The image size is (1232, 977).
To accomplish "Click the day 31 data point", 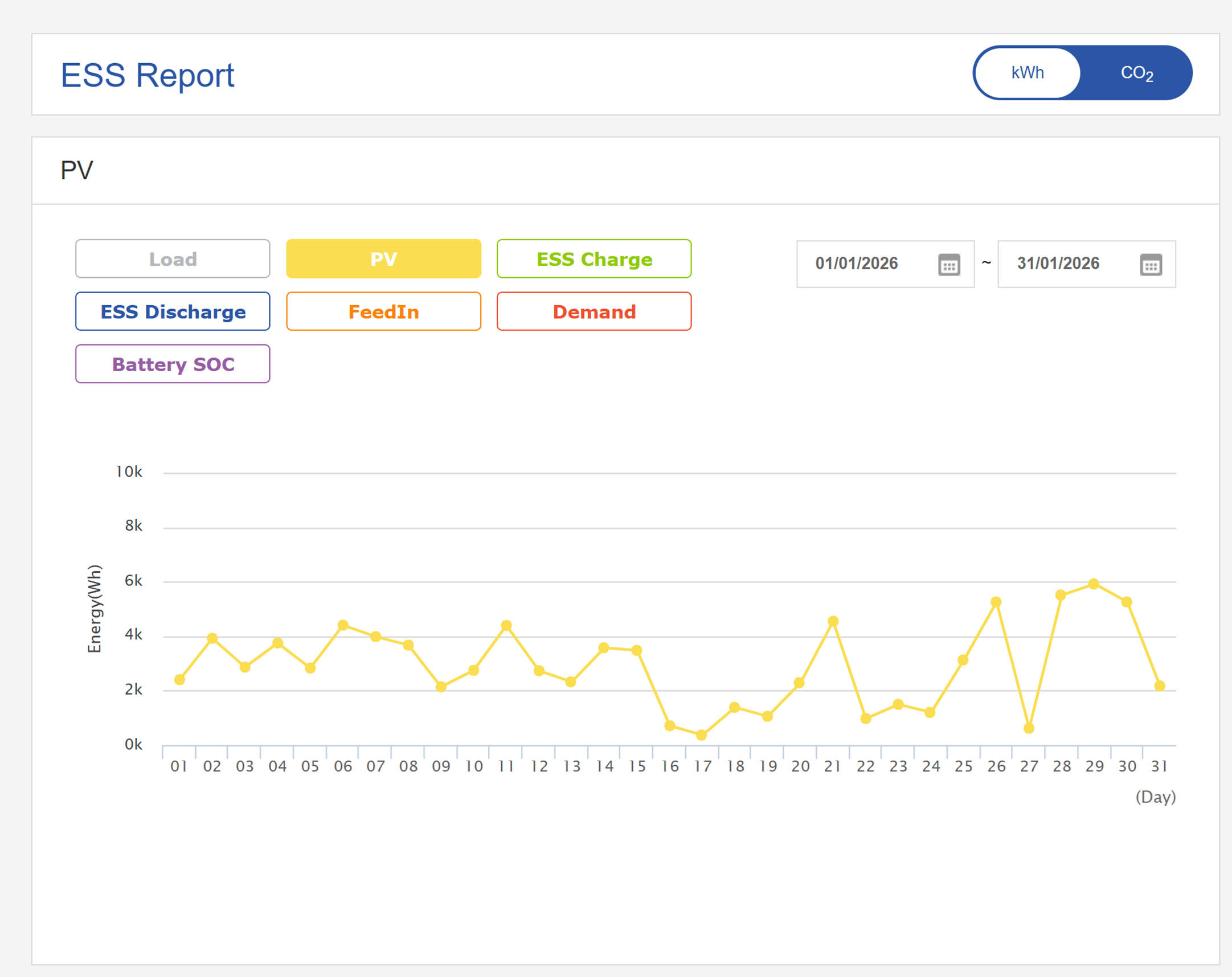I will [x=1160, y=685].
